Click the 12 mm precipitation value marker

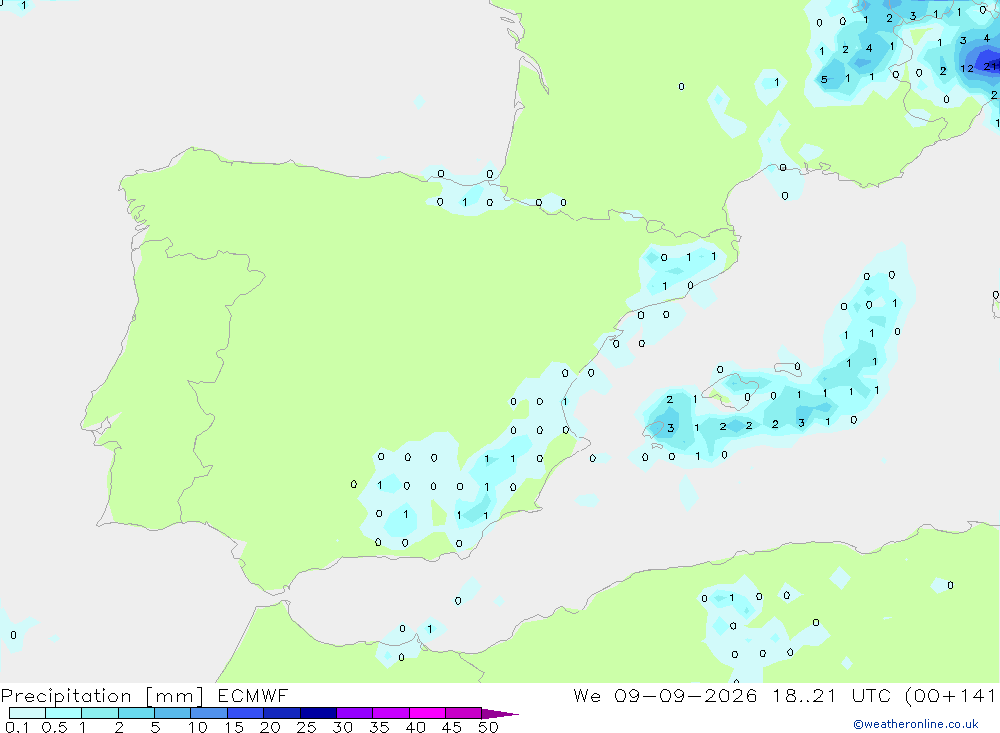point(967,68)
